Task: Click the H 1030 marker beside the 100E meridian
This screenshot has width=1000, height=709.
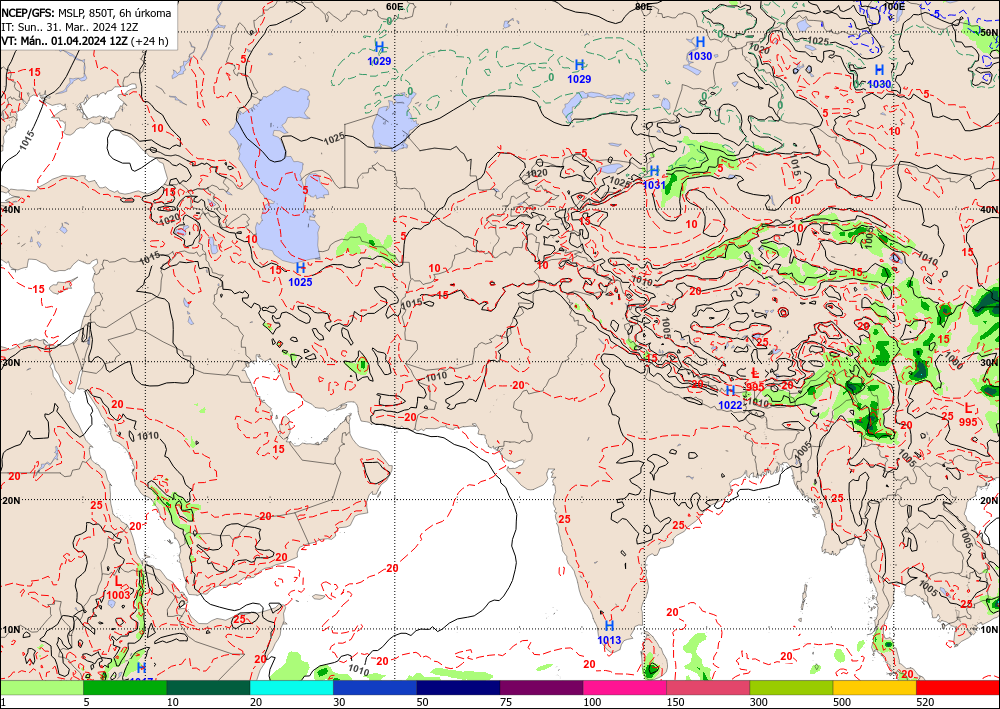Action: [x=879, y=77]
